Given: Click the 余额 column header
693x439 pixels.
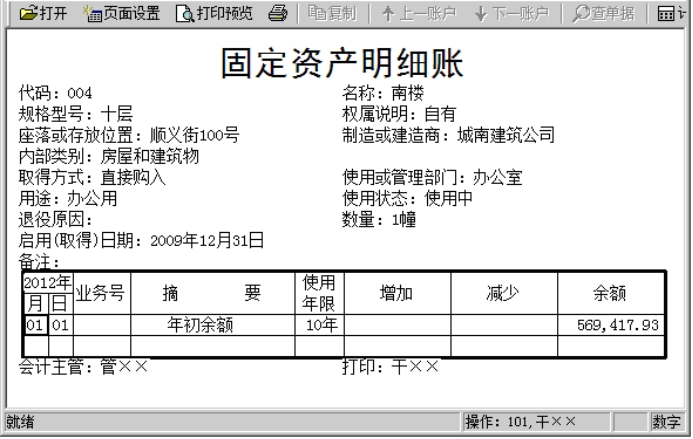Looking at the screenshot, I should tap(609, 293).
